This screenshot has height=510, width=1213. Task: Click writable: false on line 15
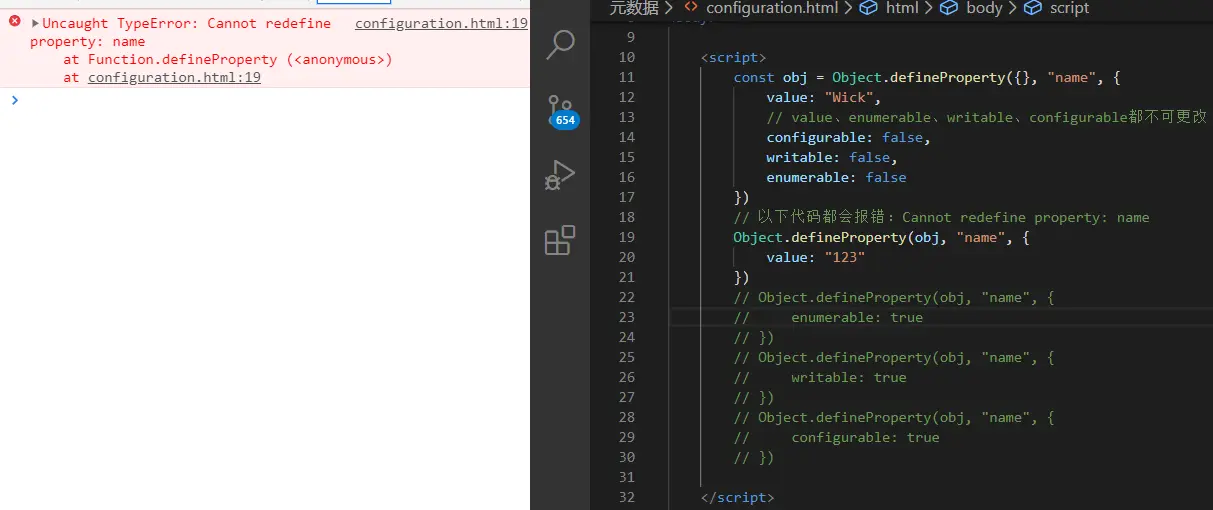[832, 157]
